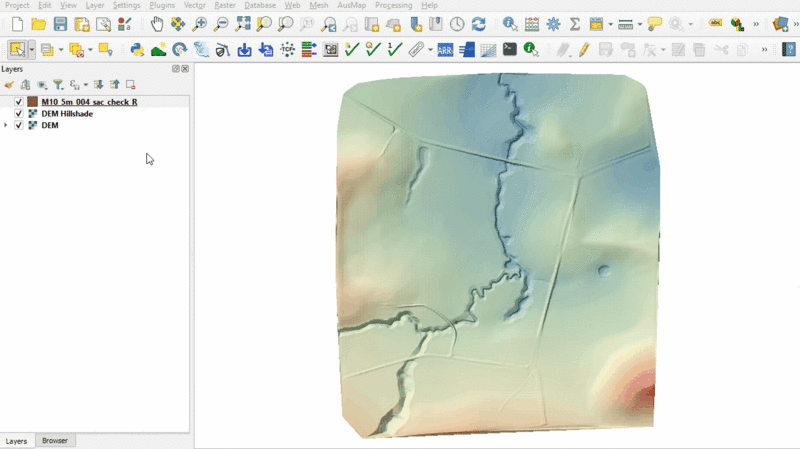Viewport: 800px width, 449px height.
Task: Uncheck the M10_5m_004_sac_check_R layer visibility
Action: pos(19,102)
